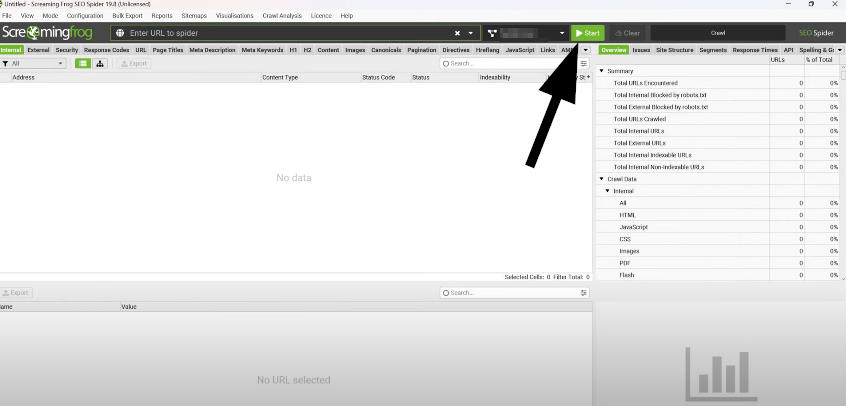Click the lower Export button
Screen dimensions: 846x406
point(15,293)
